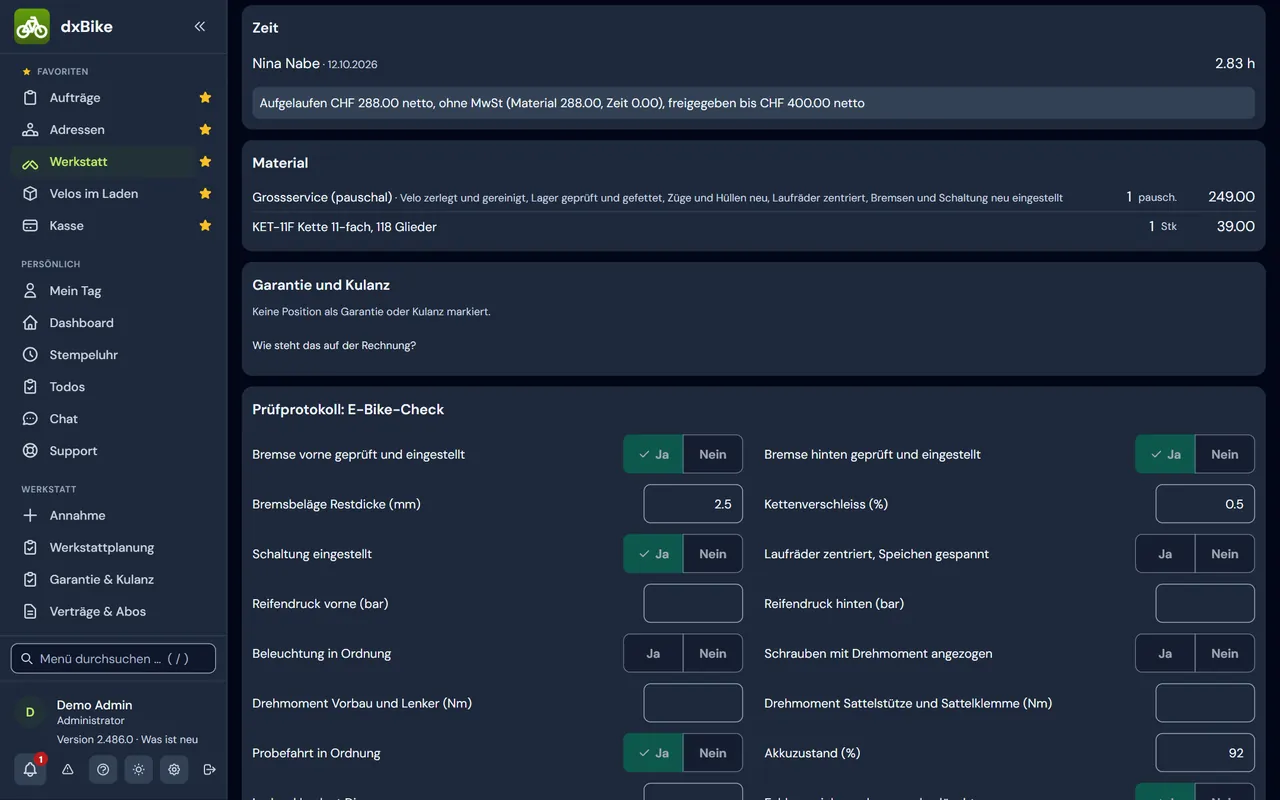Viewport: 1280px width, 800px height.
Task: Open the Demo Admin user profile
Action: click(113, 712)
